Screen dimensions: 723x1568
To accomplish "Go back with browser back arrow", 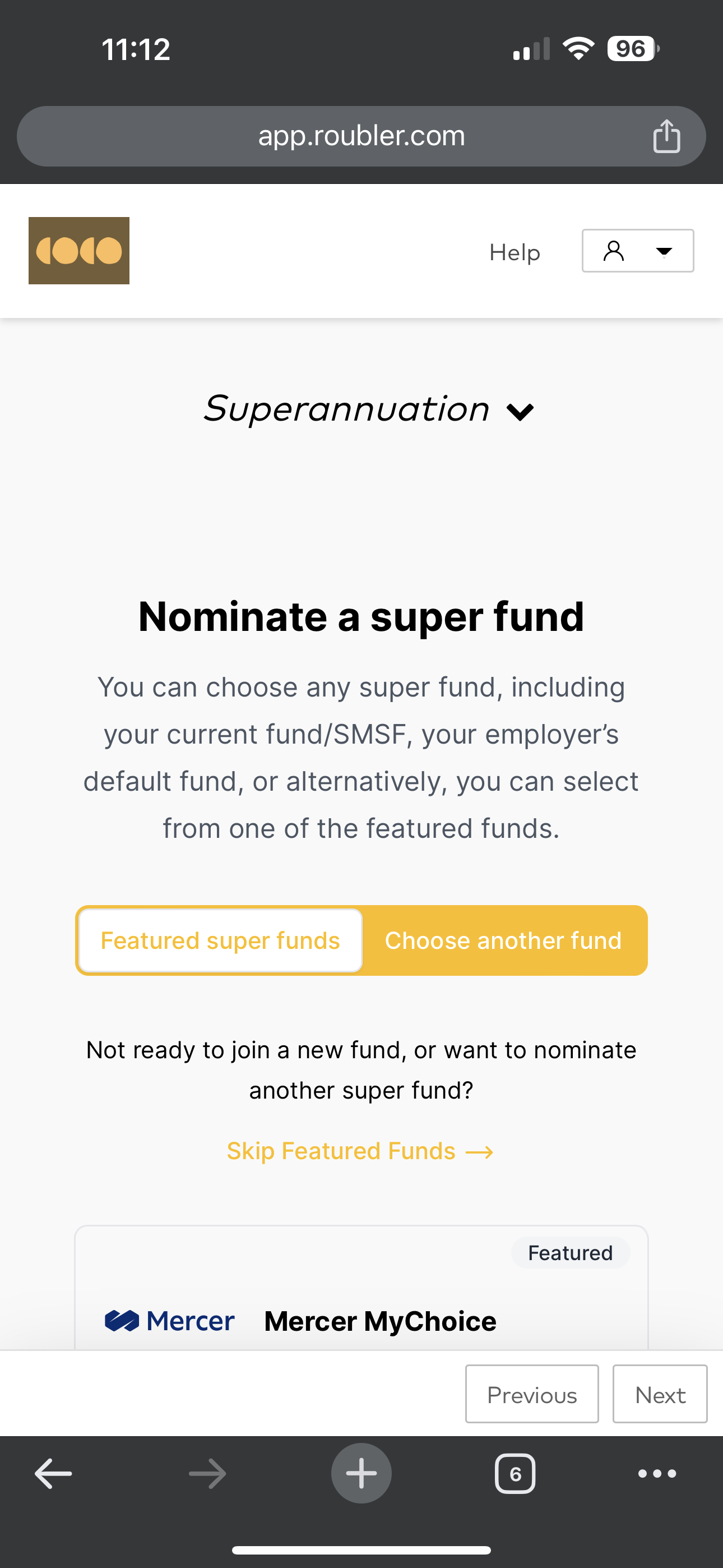I will coord(54,1474).
